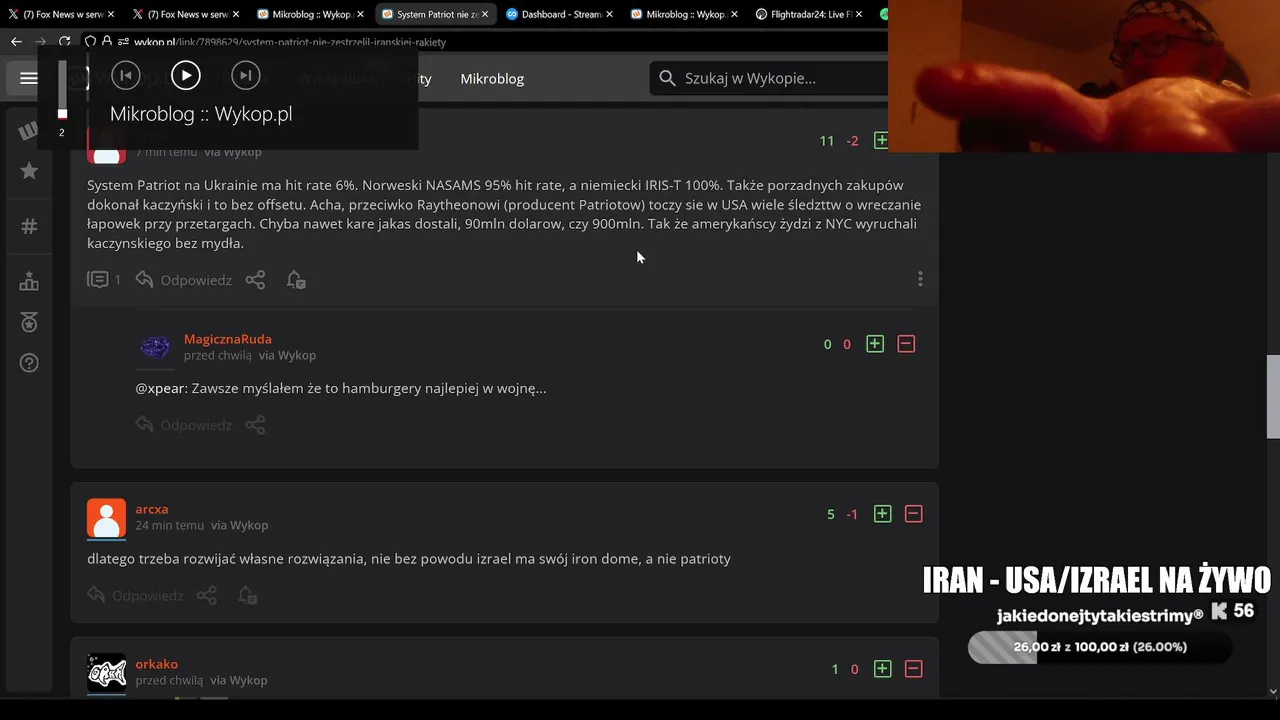The image size is (1280, 720).
Task: Close the Dashboard Stream tab
Action: (610, 14)
